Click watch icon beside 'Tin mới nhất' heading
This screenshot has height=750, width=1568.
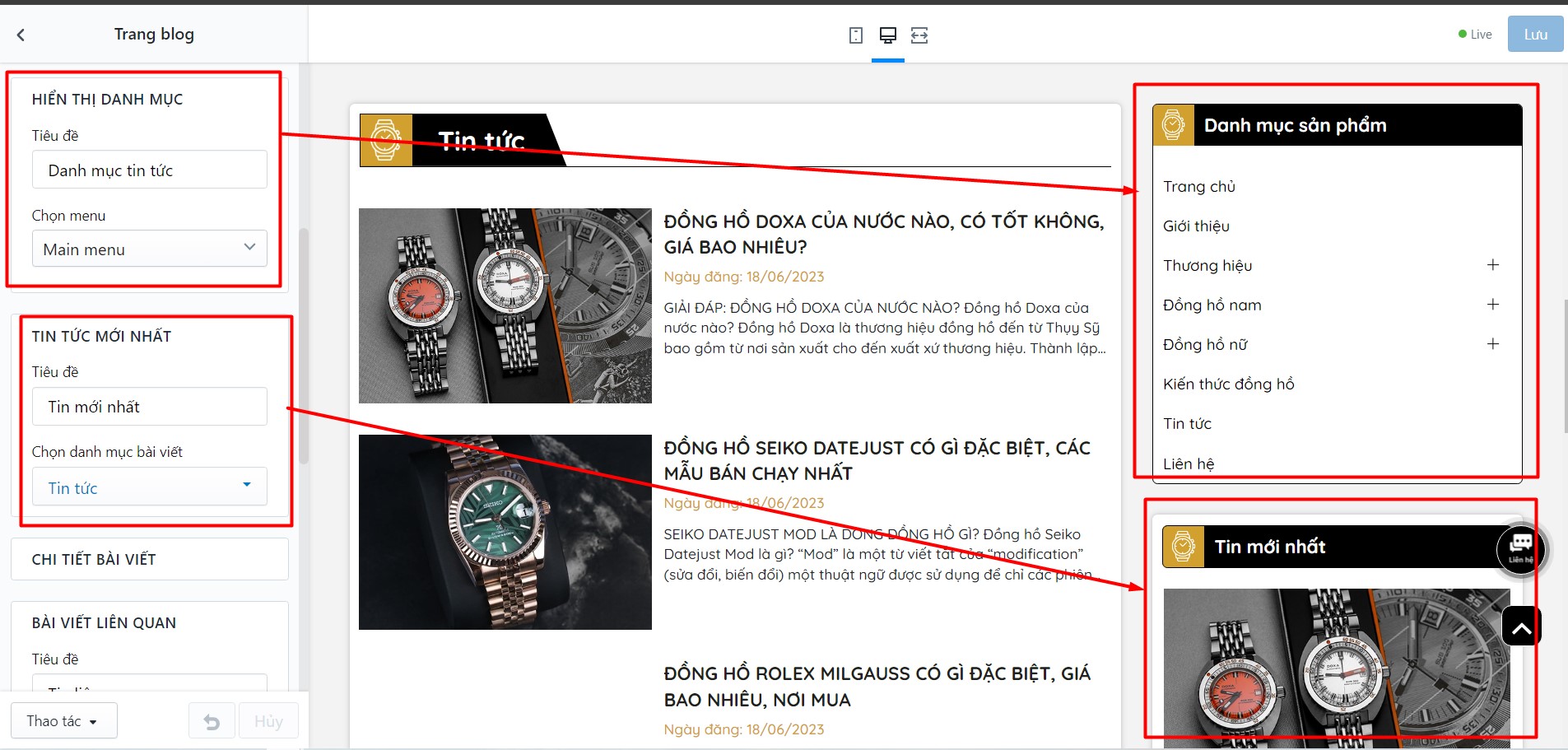click(x=1184, y=547)
